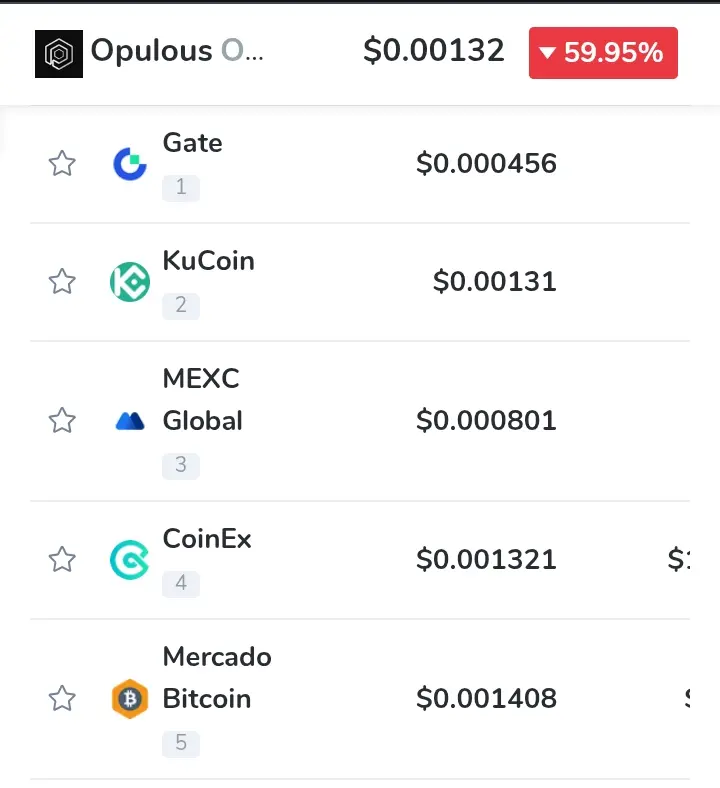Toggle the favorite star for KuCoin
The height and width of the screenshot is (788, 720).
click(62, 281)
